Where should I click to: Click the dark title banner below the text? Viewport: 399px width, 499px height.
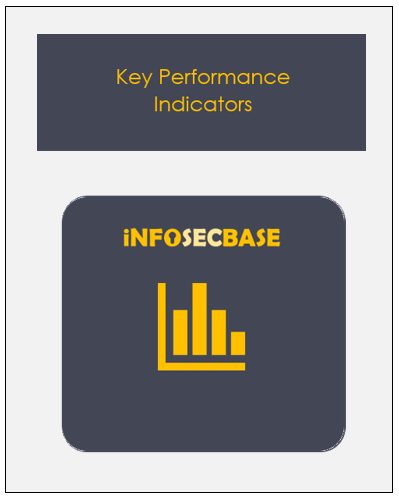pyautogui.click(x=201, y=133)
